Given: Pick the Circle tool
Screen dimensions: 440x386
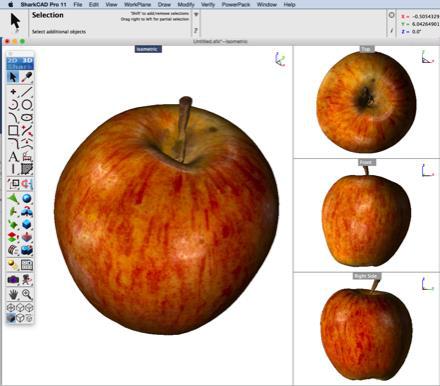Looking at the screenshot, I should click(x=27, y=105).
